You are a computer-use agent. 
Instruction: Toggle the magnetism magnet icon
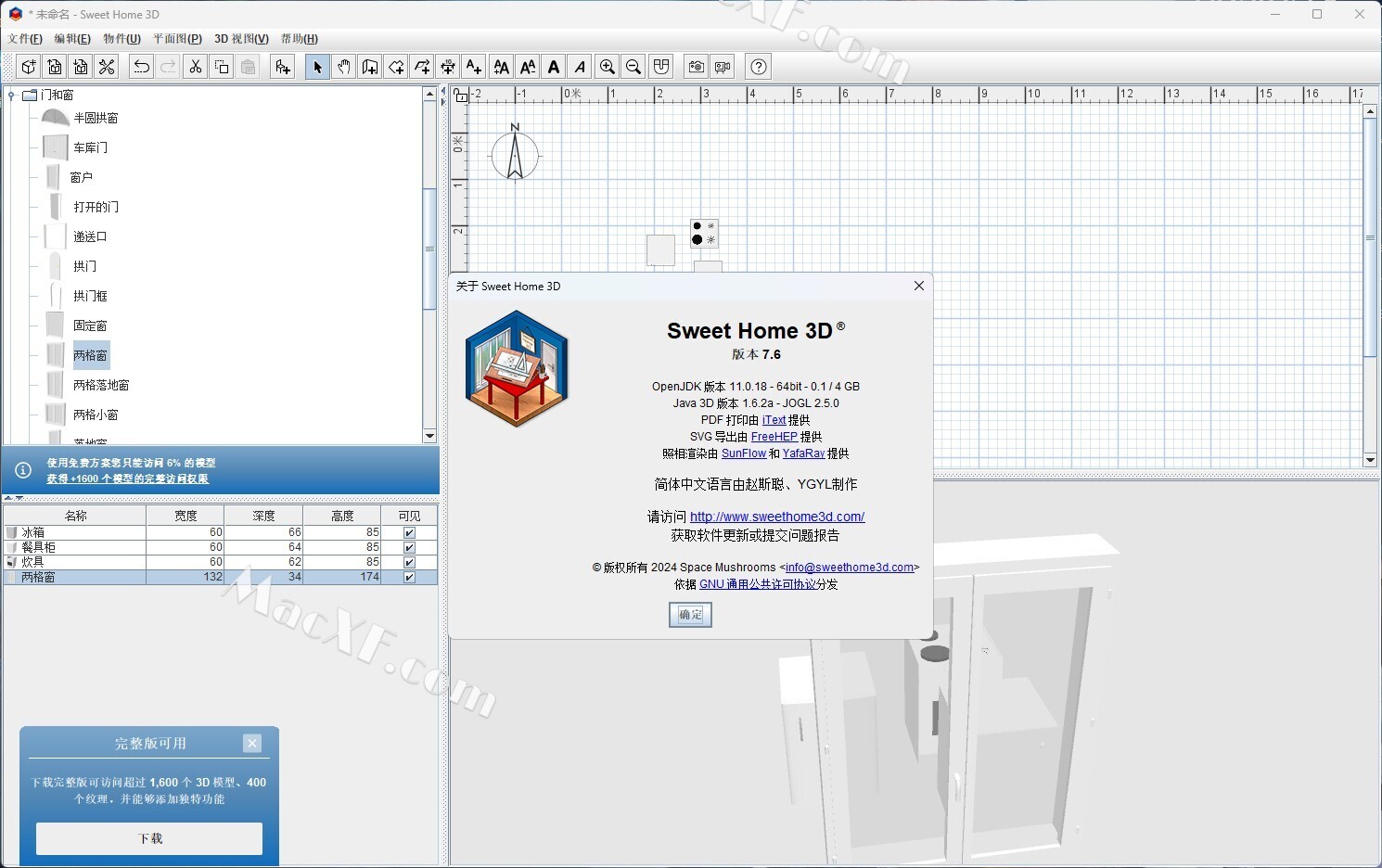[x=661, y=67]
